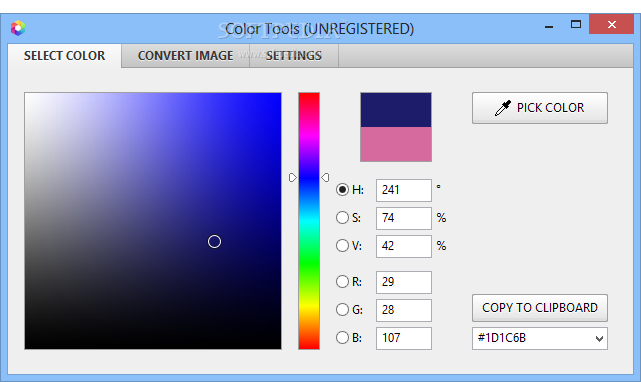Click the S value field showing 74
The width and height of the screenshot is (641, 382).
coord(403,218)
